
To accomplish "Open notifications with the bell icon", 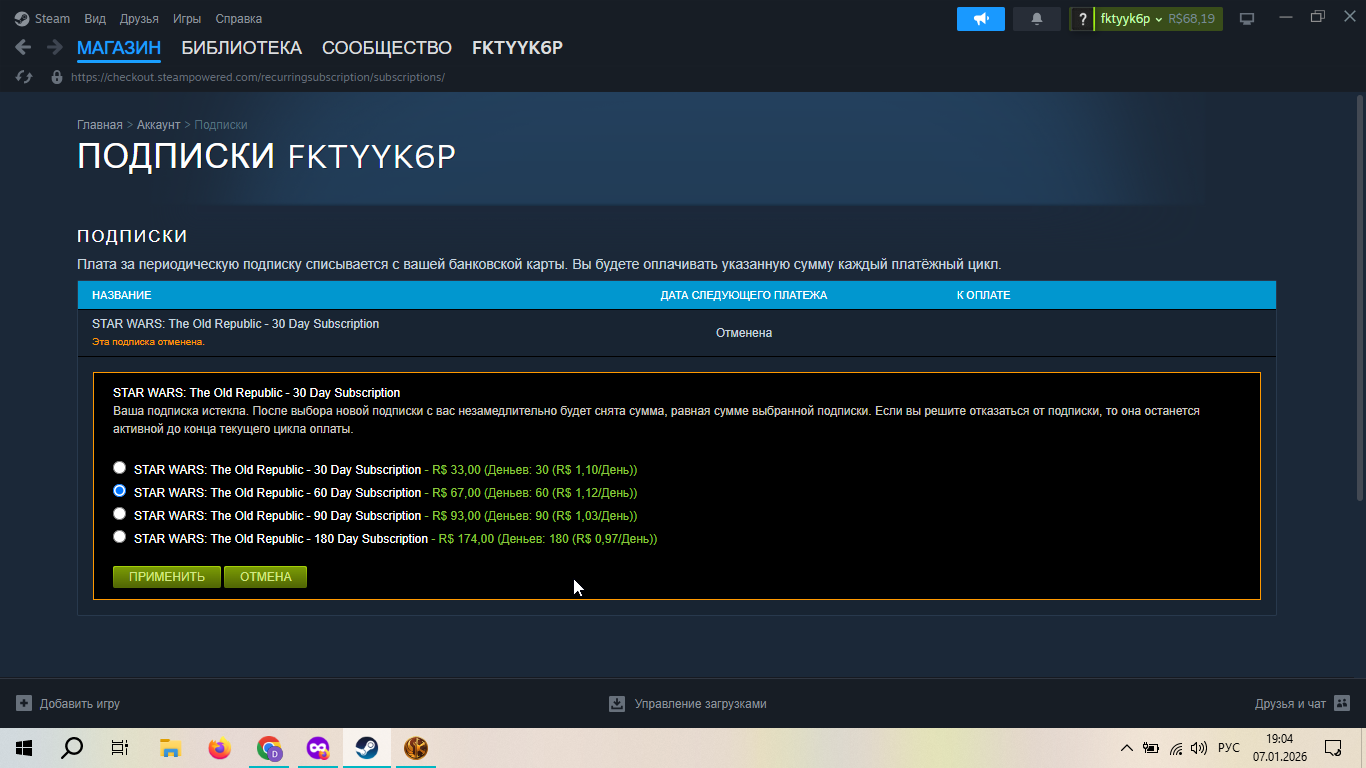I will (1037, 19).
